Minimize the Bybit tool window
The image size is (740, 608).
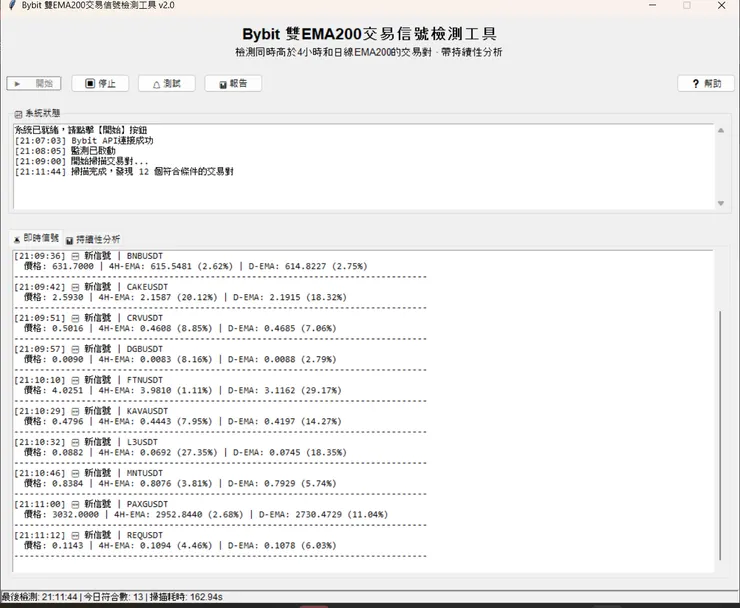653,5
